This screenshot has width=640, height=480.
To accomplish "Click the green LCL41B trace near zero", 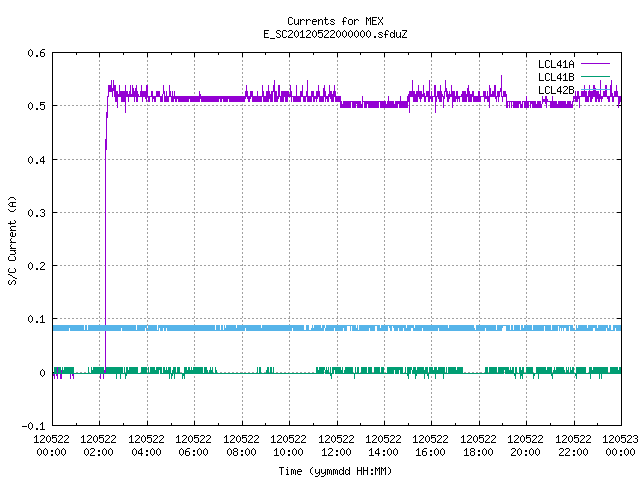I will coord(337,371).
